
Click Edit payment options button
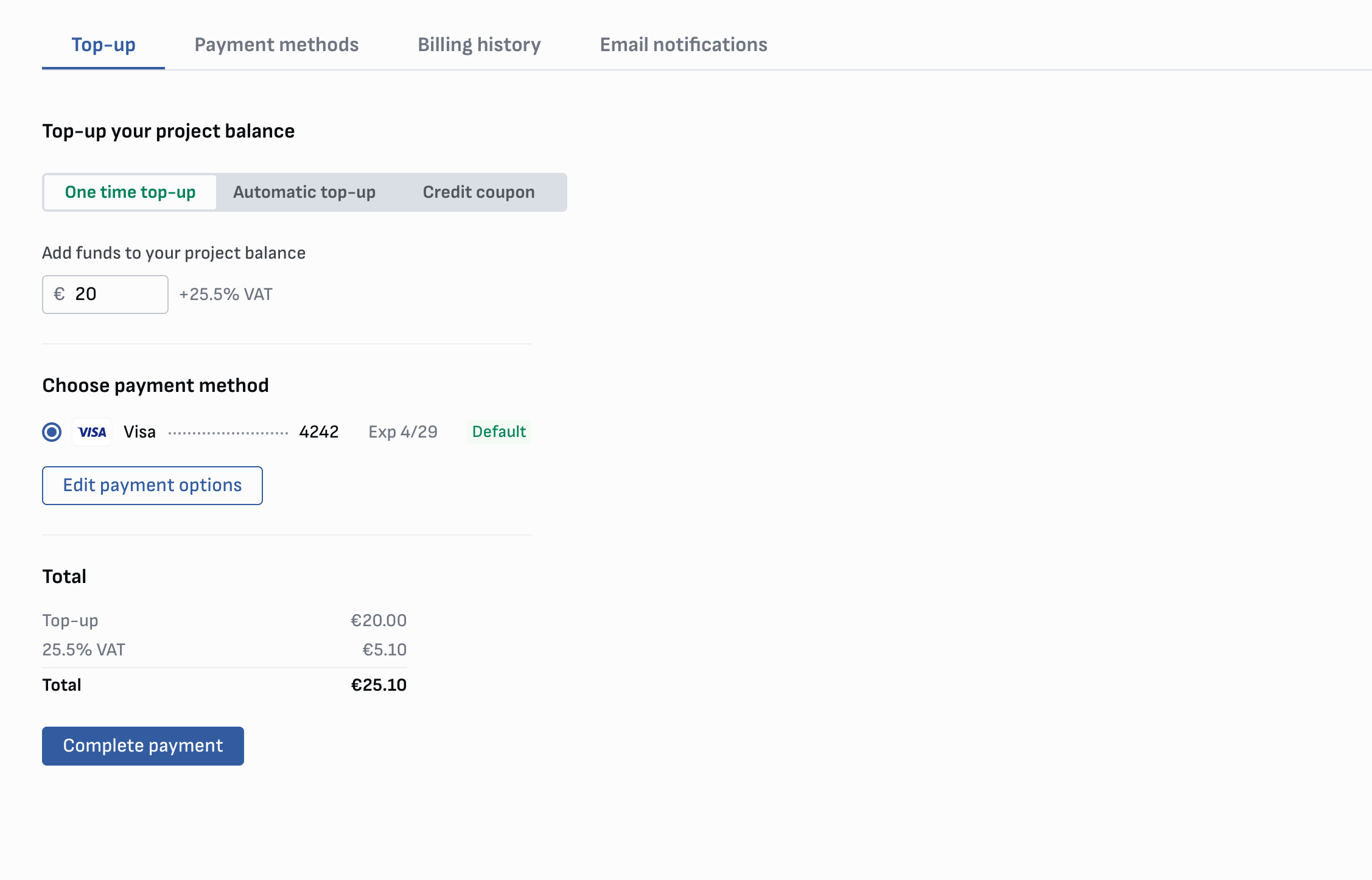click(x=152, y=486)
